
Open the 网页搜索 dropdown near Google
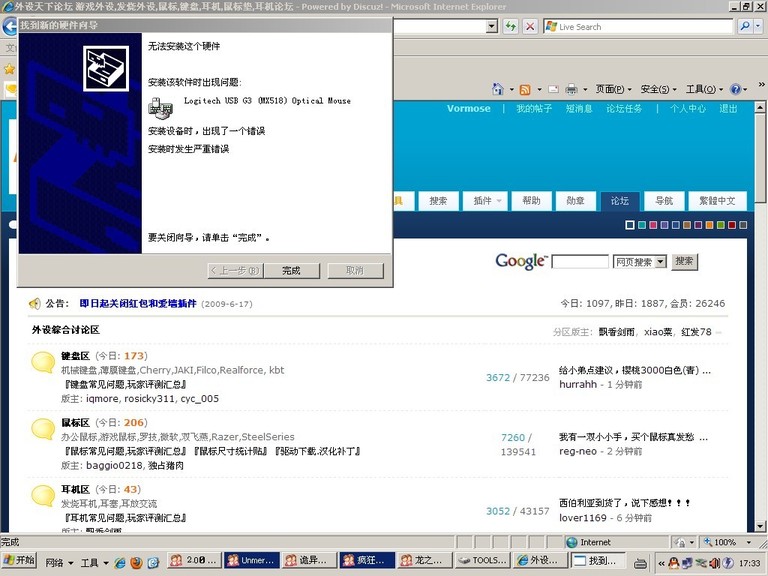click(639, 262)
